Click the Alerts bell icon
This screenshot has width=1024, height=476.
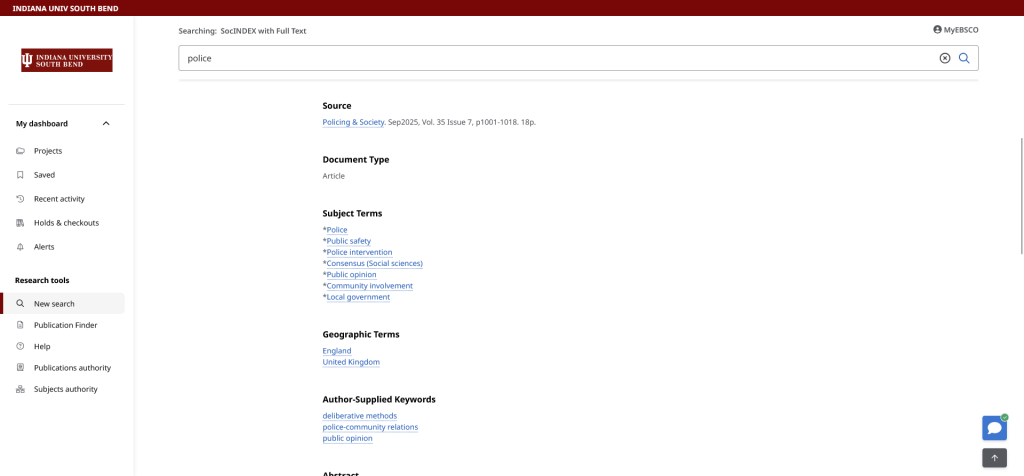(x=20, y=247)
